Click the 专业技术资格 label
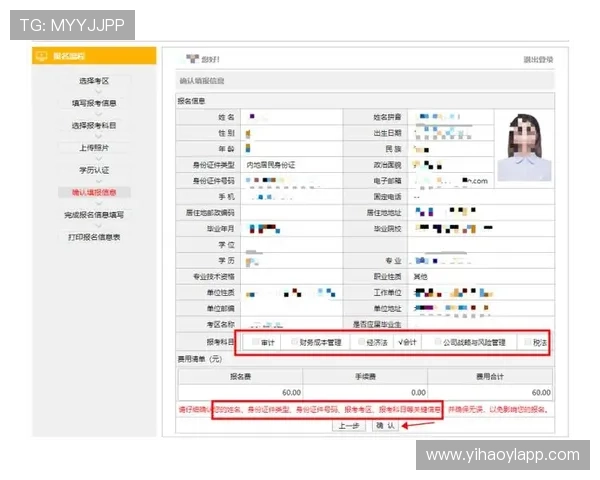 (x=214, y=276)
